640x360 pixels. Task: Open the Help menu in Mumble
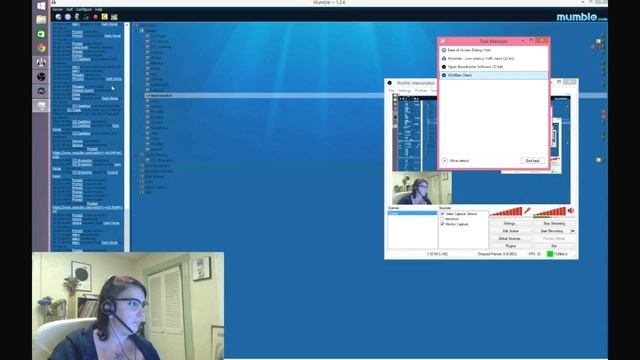tap(99, 9)
